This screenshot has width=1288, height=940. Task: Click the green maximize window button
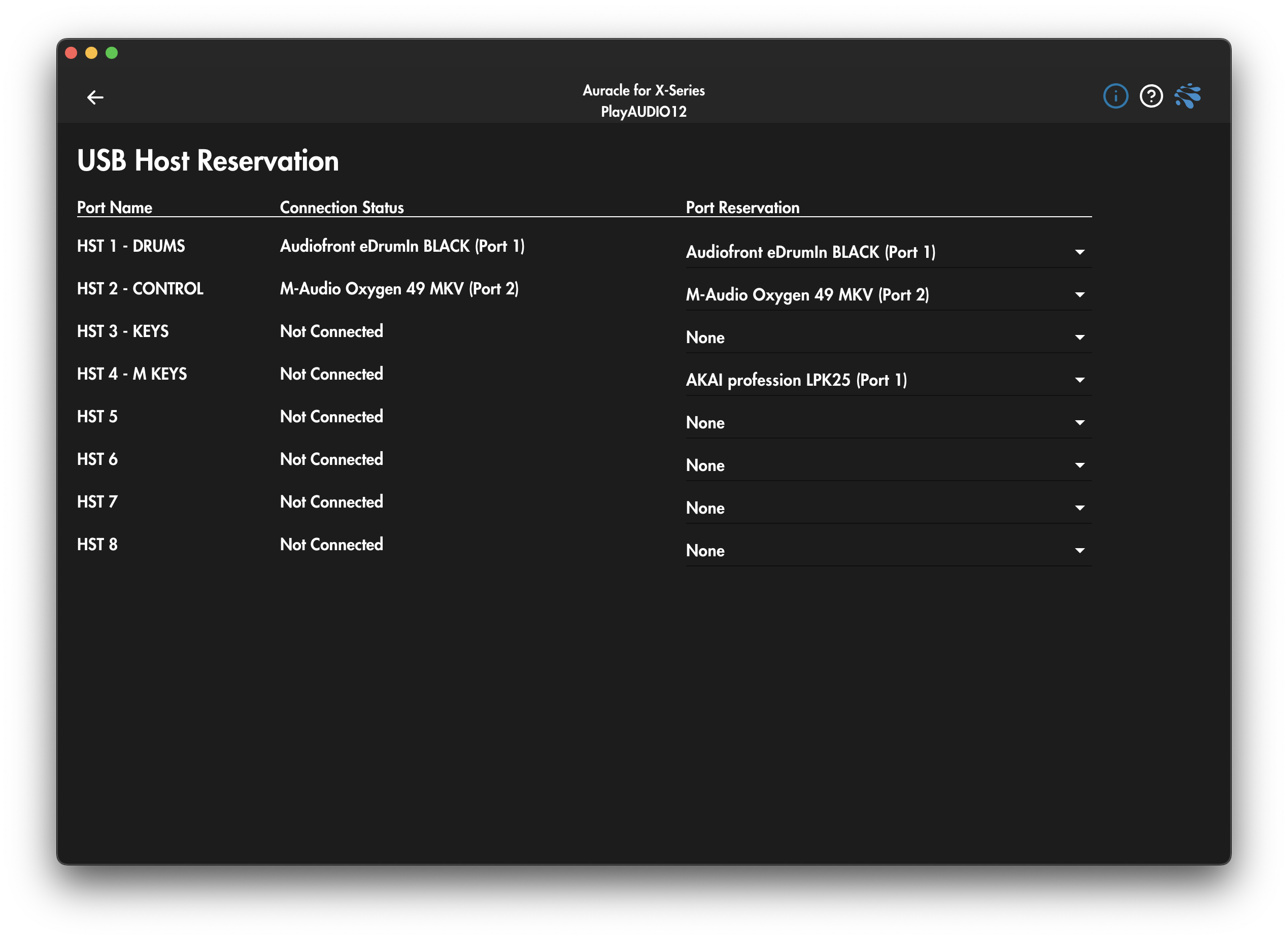112,53
